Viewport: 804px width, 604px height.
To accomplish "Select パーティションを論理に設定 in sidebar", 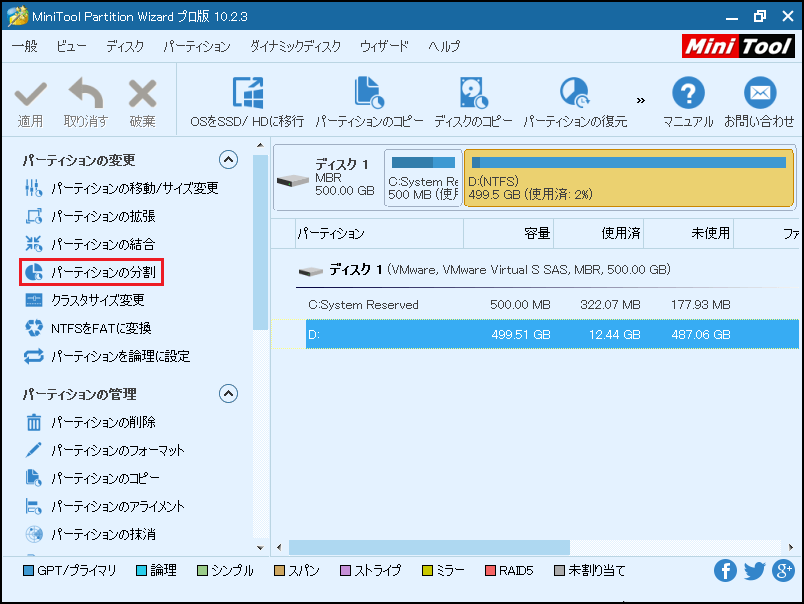I will coord(108,356).
